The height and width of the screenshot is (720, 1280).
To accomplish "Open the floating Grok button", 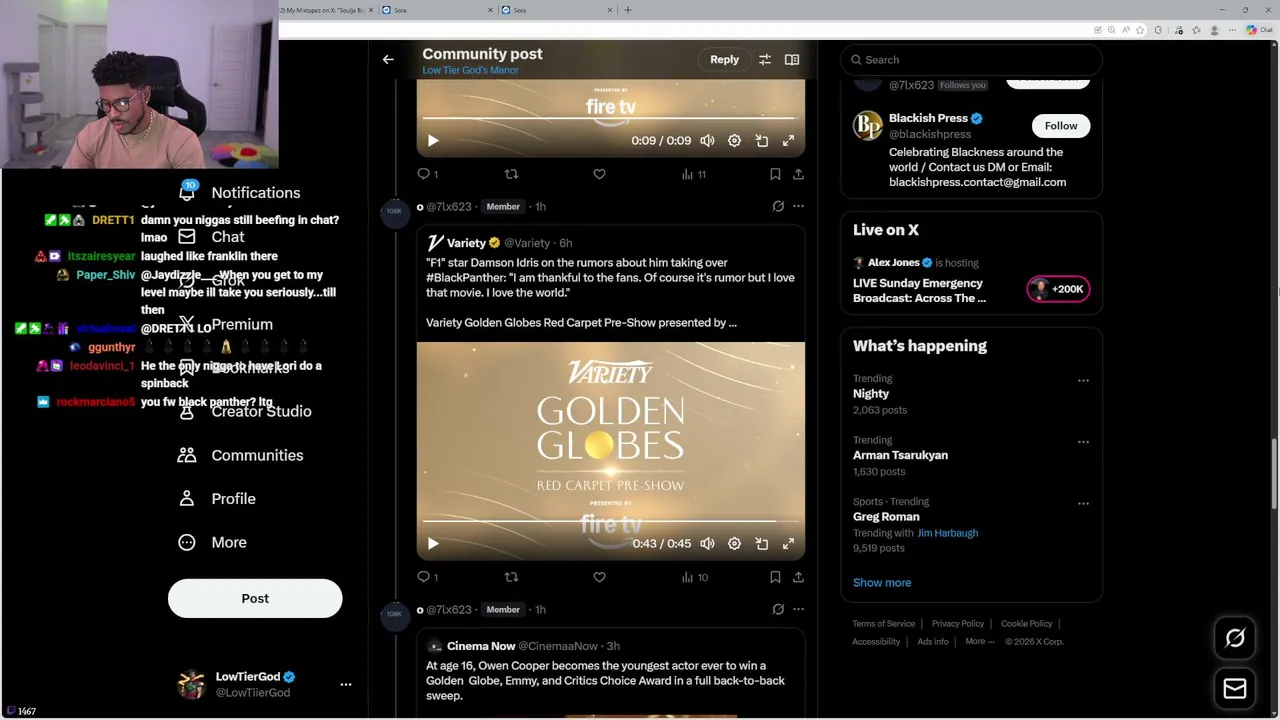I will [1235, 638].
